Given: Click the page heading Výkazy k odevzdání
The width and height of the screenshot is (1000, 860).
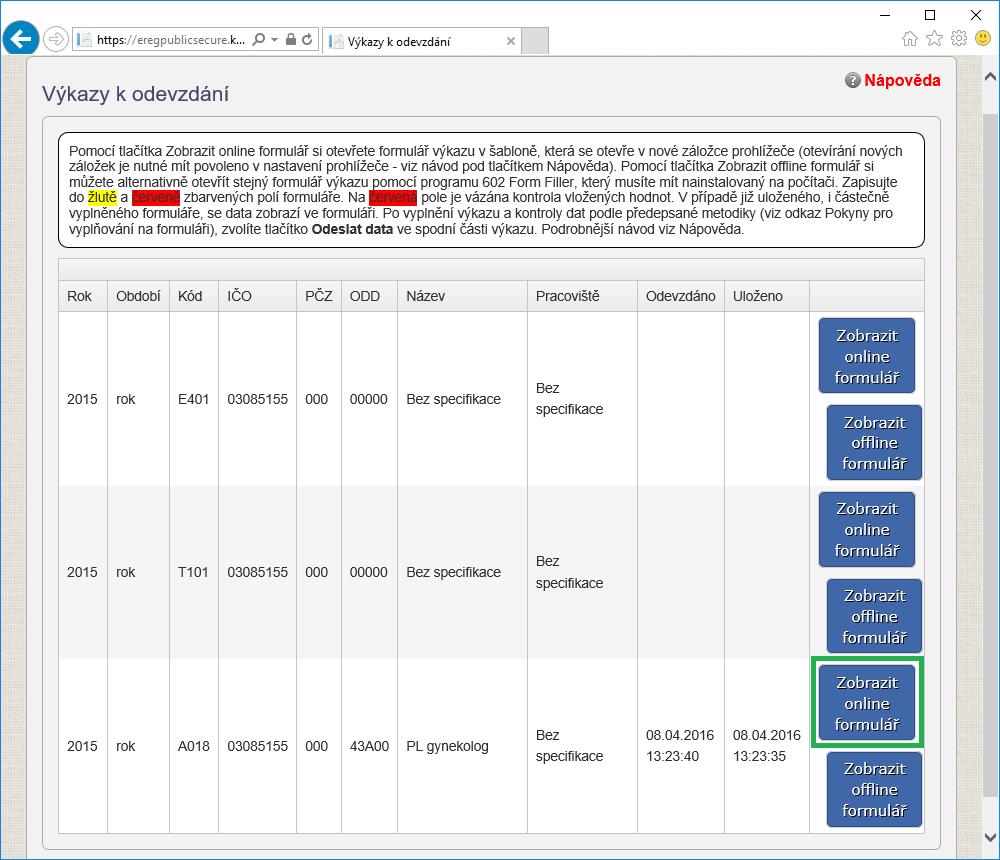Looking at the screenshot, I should point(135,94).
